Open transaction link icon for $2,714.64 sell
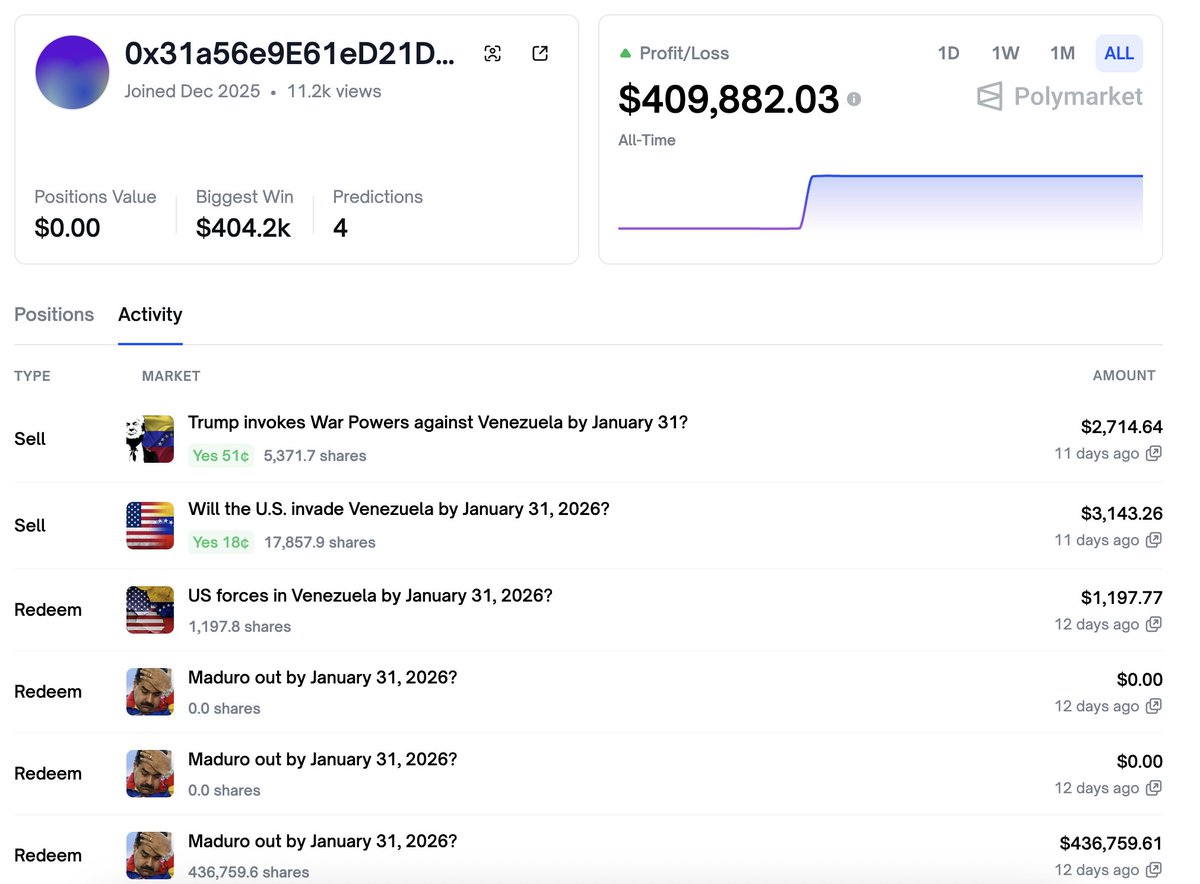This screenshot has width=1200, height=884. click(x=1153, y=454)
